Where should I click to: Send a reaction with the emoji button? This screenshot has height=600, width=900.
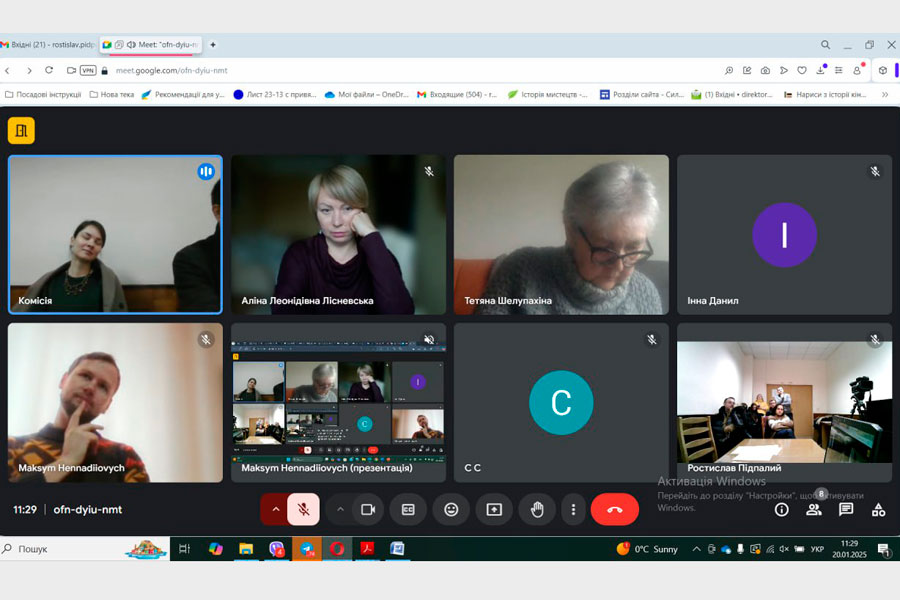(x=451, y=509)
